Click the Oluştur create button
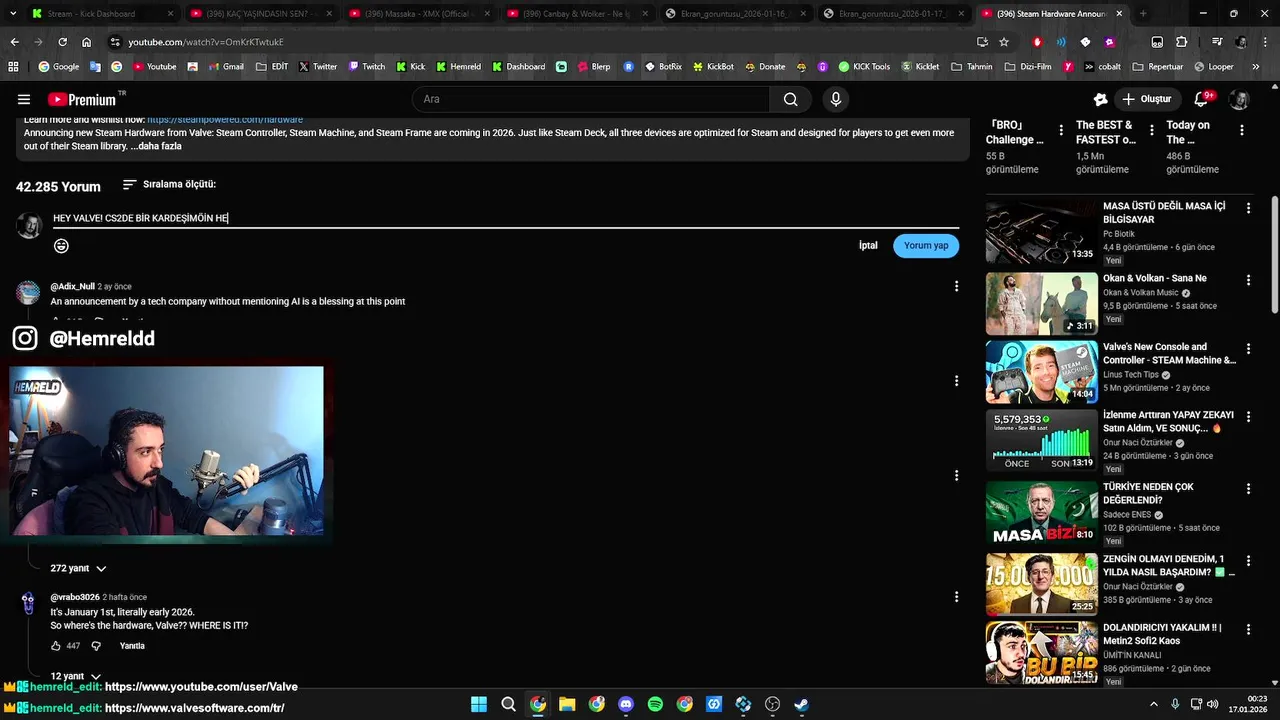This screenshot has height=720, width=1280. [x=1147, y=99]
